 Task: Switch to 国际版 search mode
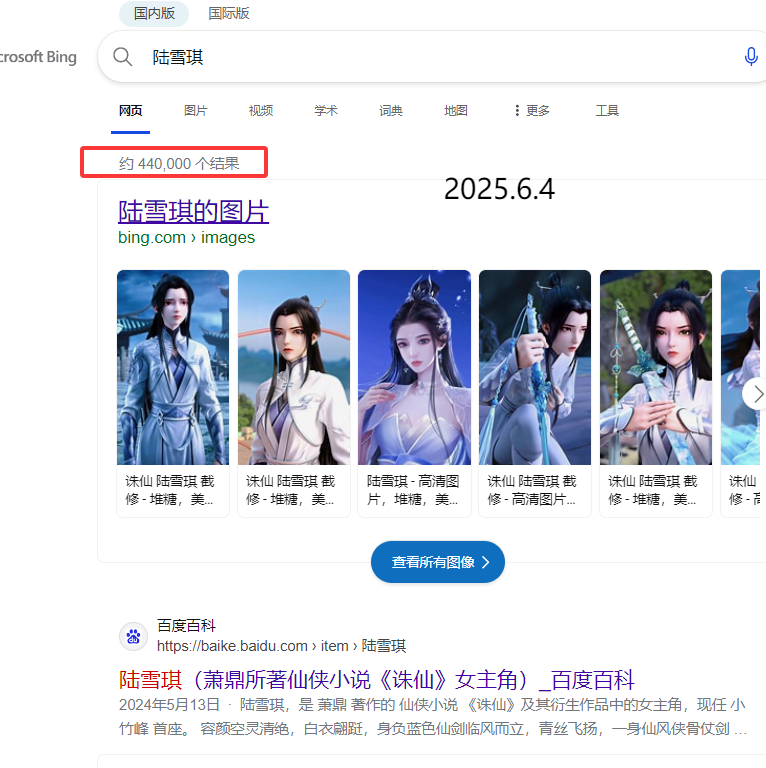pos(229,13)
